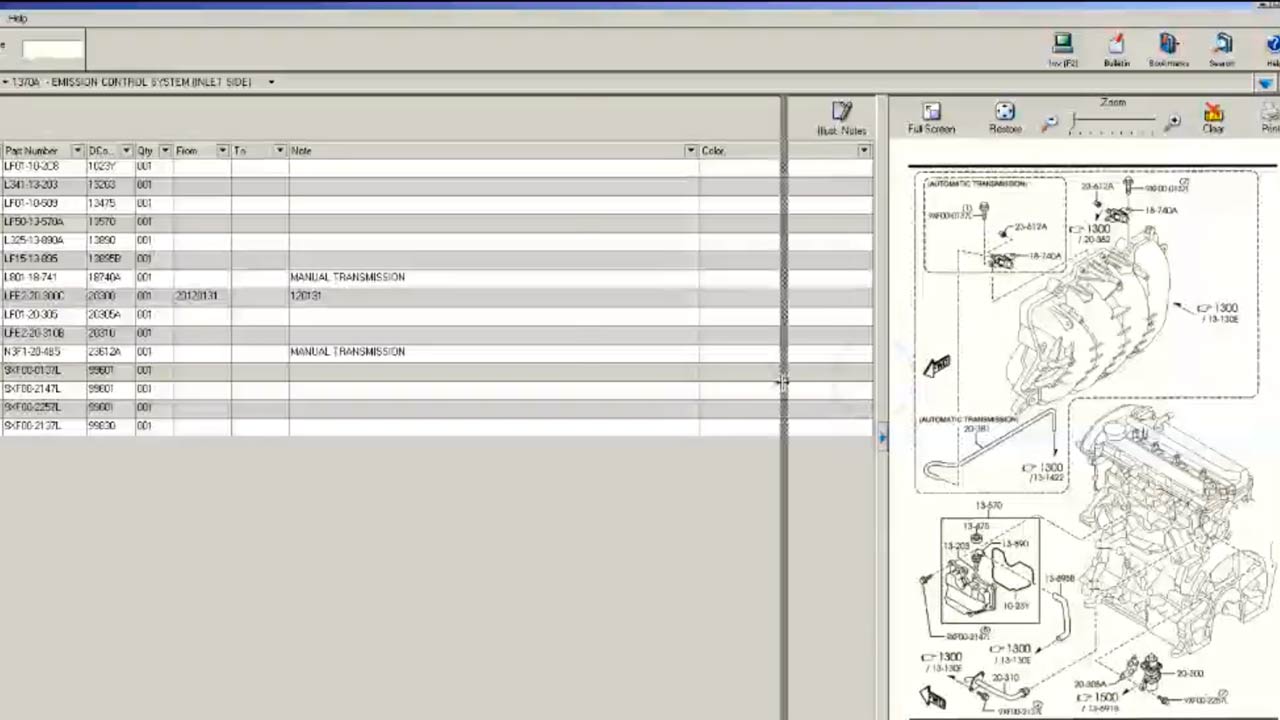Select part row LF01-10-509

pos(436,203)
